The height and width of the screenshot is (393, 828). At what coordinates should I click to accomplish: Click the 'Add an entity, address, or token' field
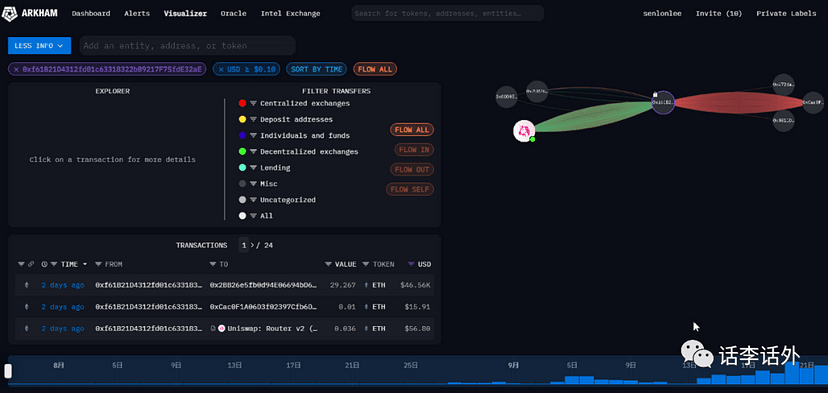tap(187, 46)
